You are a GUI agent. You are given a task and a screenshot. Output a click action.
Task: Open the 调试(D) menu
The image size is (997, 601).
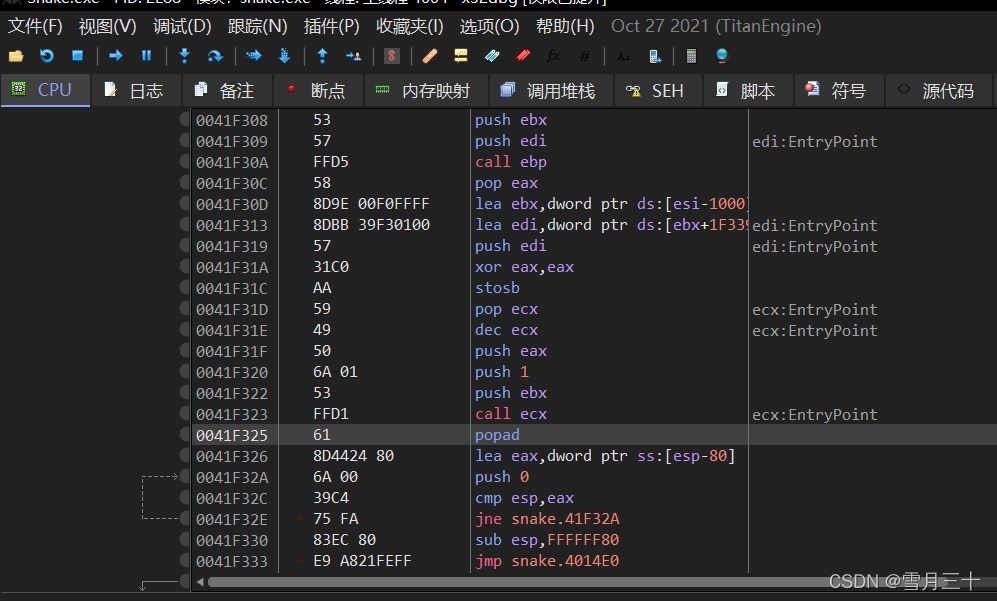(x=182, y=26)
